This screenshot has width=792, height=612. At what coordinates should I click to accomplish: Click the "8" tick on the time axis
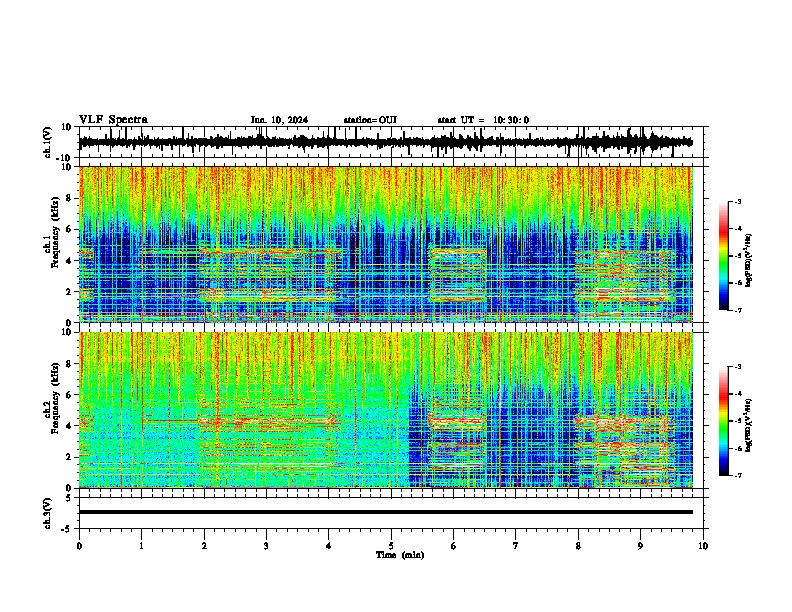[x=578, y=546]
